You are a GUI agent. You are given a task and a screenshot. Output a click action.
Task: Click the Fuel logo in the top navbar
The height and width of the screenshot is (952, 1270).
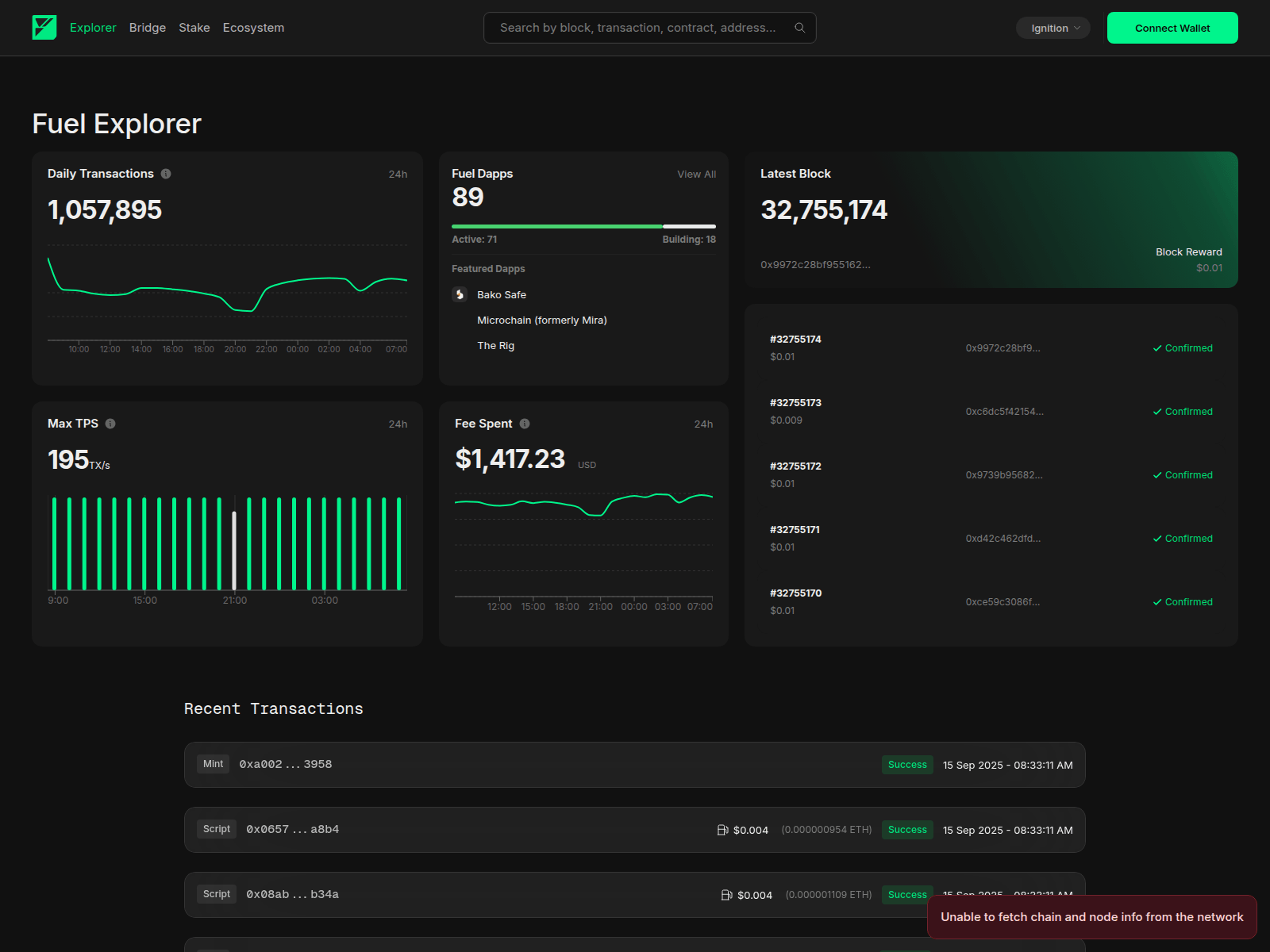45,27
